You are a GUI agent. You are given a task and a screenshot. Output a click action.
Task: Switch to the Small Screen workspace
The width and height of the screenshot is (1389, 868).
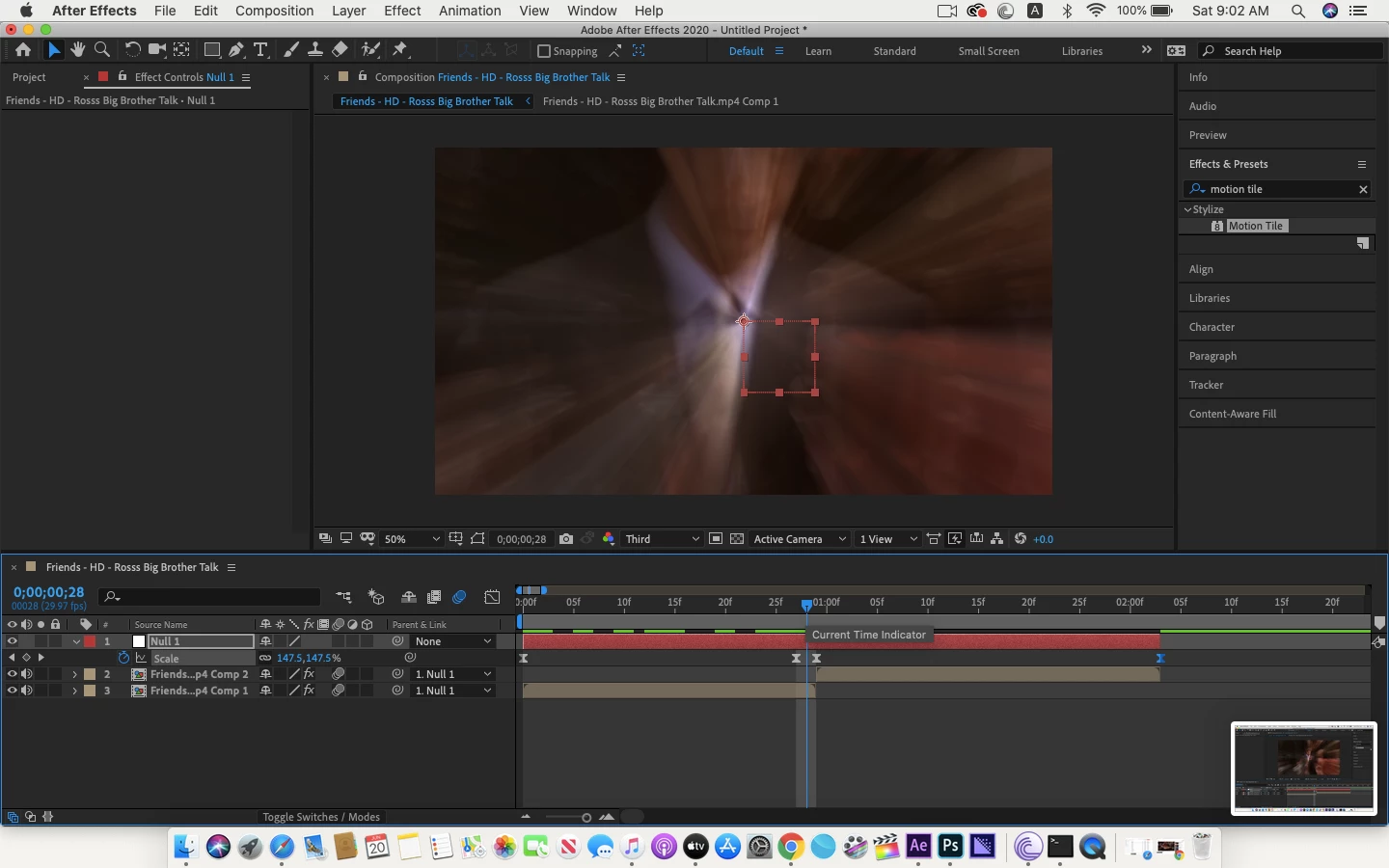[988, 51]
